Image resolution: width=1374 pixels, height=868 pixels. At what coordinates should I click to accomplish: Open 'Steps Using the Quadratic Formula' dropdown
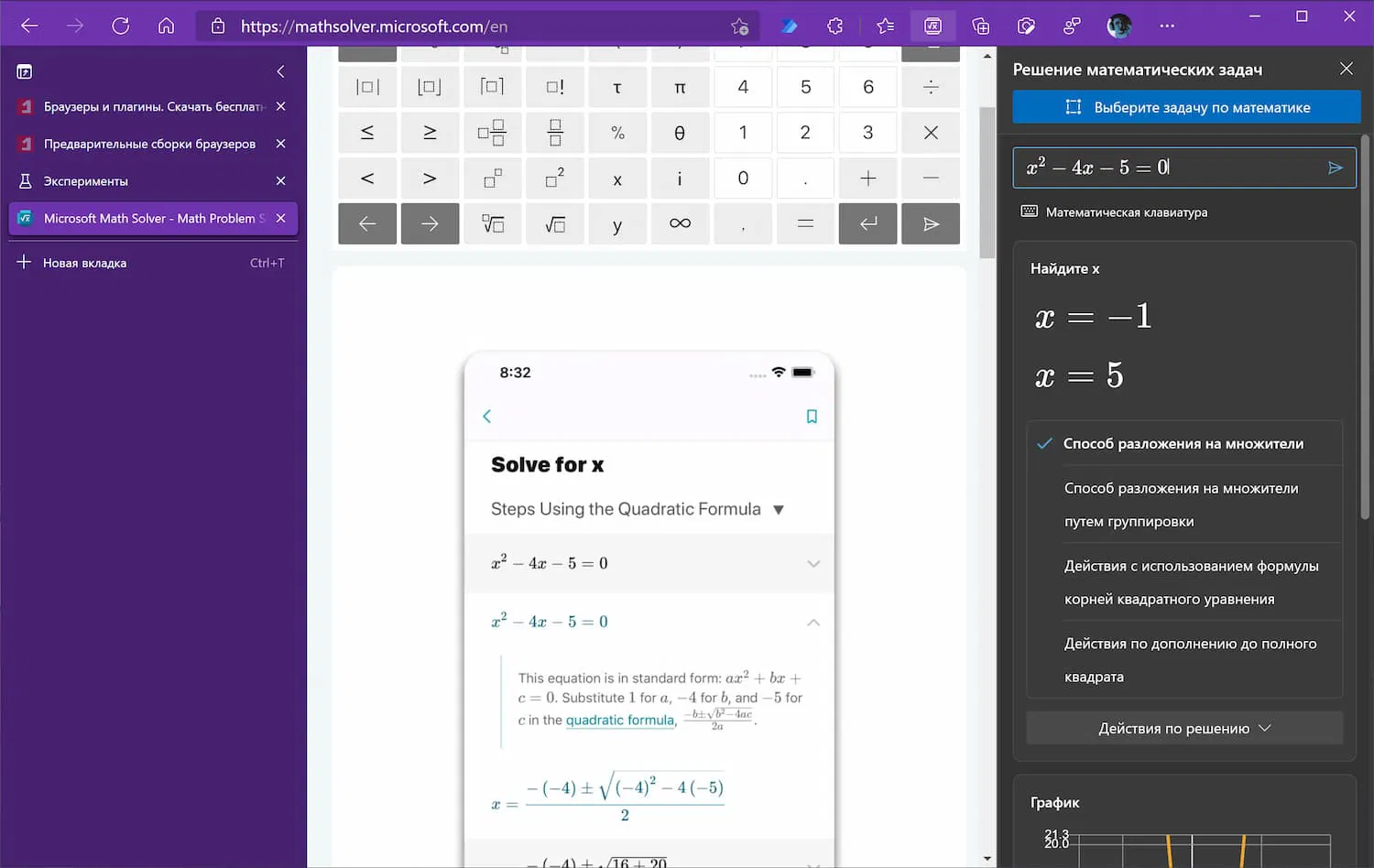pyautogui.click(x=638, y=509)
